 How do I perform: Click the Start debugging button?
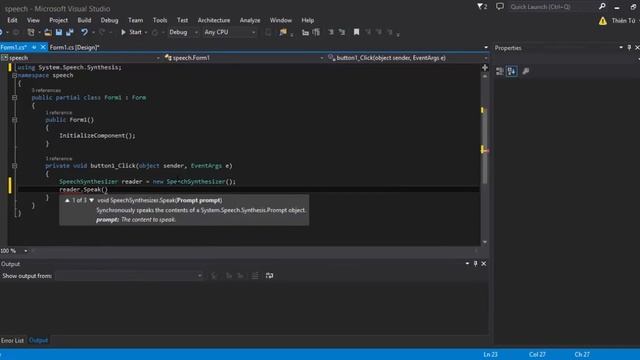point(131,32)
